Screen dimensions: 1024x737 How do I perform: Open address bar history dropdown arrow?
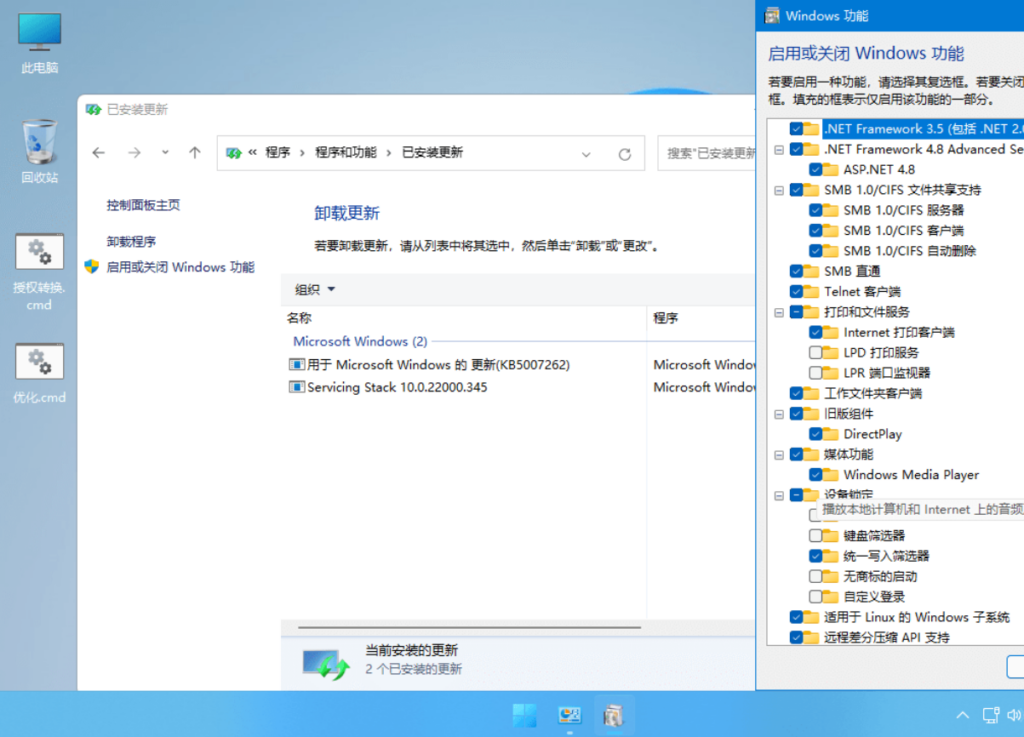586,154
